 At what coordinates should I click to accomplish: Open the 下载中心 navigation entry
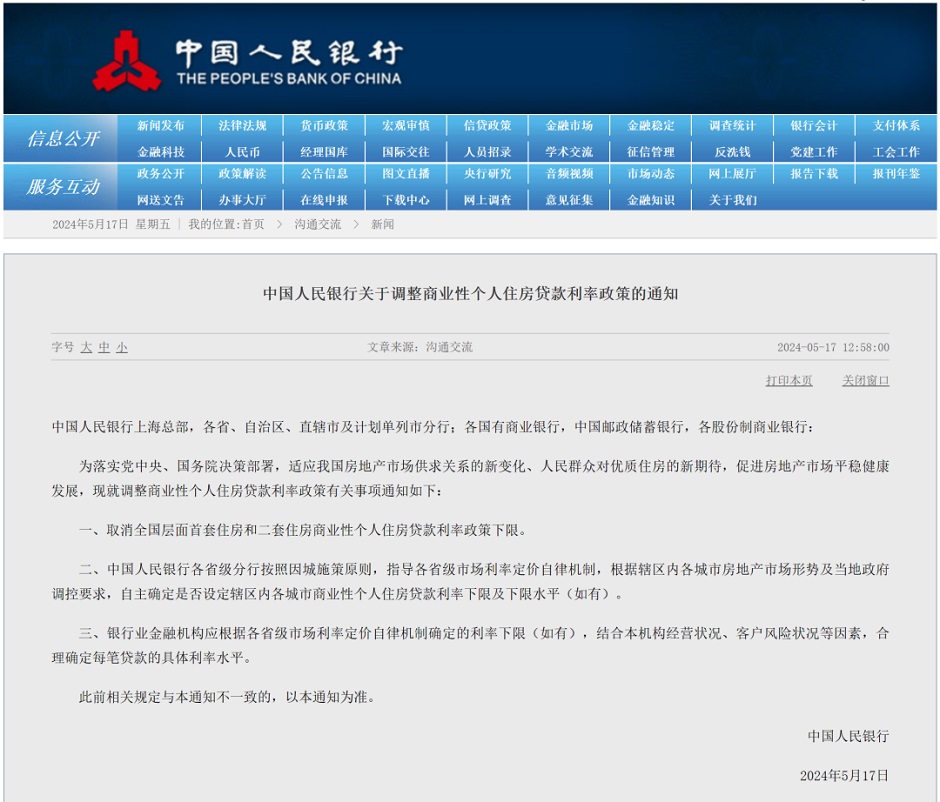406,198
